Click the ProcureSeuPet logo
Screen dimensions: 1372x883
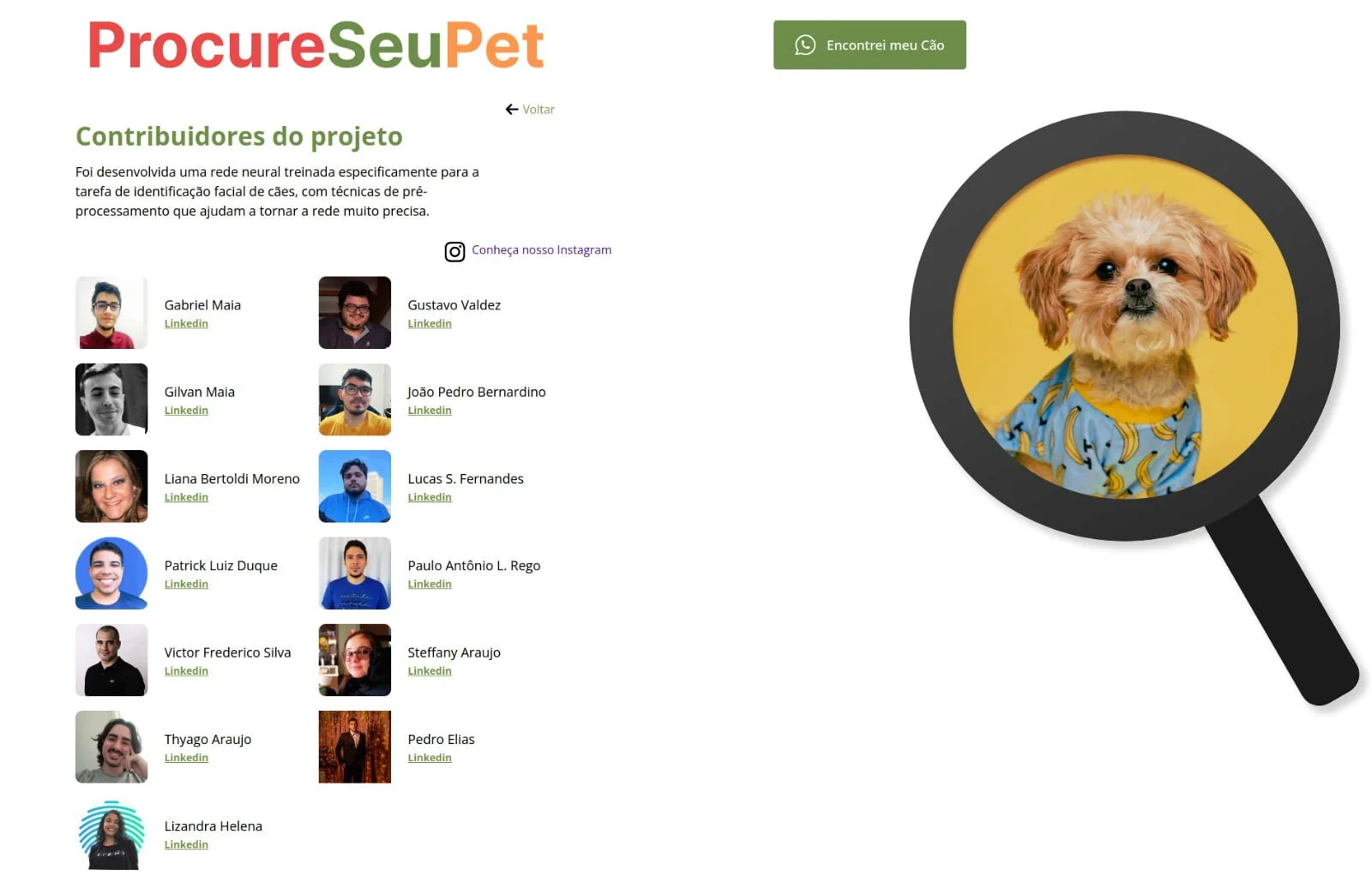[x=316, y=45]
